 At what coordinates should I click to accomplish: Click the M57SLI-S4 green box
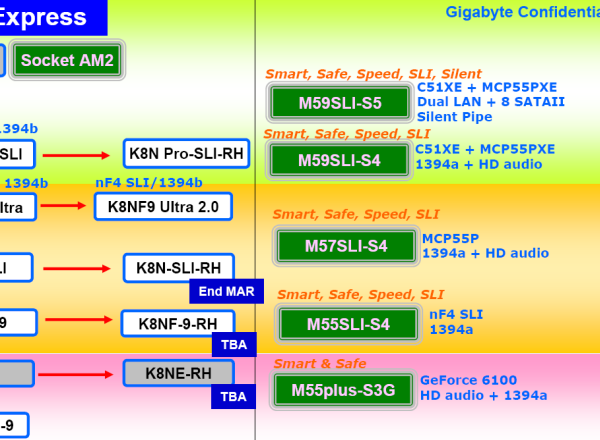pos(346,245)
